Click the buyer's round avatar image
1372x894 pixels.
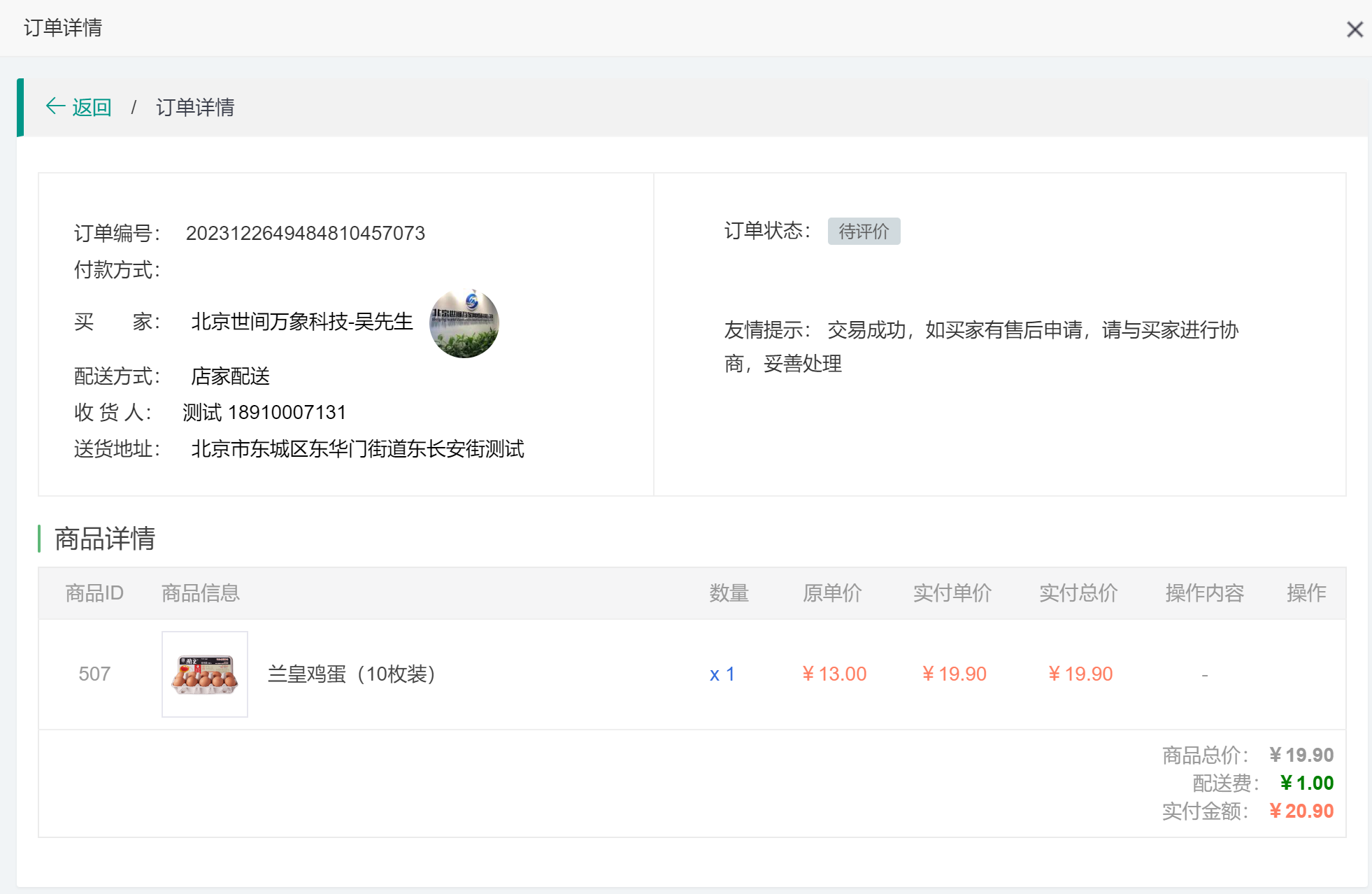point(464,323)
